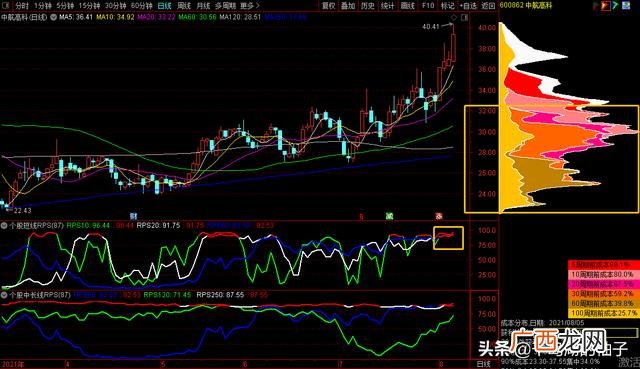Click the 22.43 low price label

tap(23, 211)
